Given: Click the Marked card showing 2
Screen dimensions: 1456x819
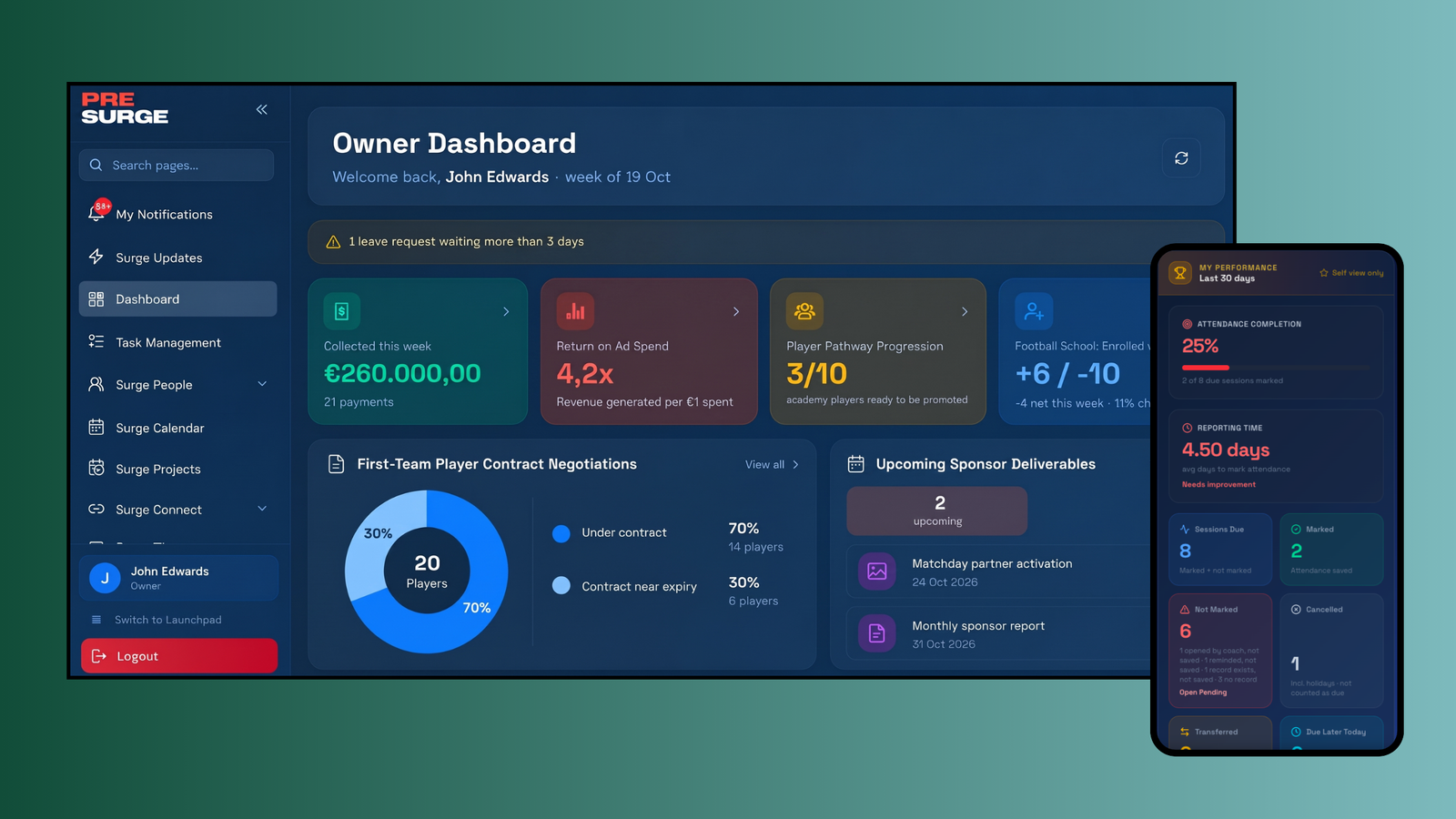Looking at the screenshot, I should 1332,550.
